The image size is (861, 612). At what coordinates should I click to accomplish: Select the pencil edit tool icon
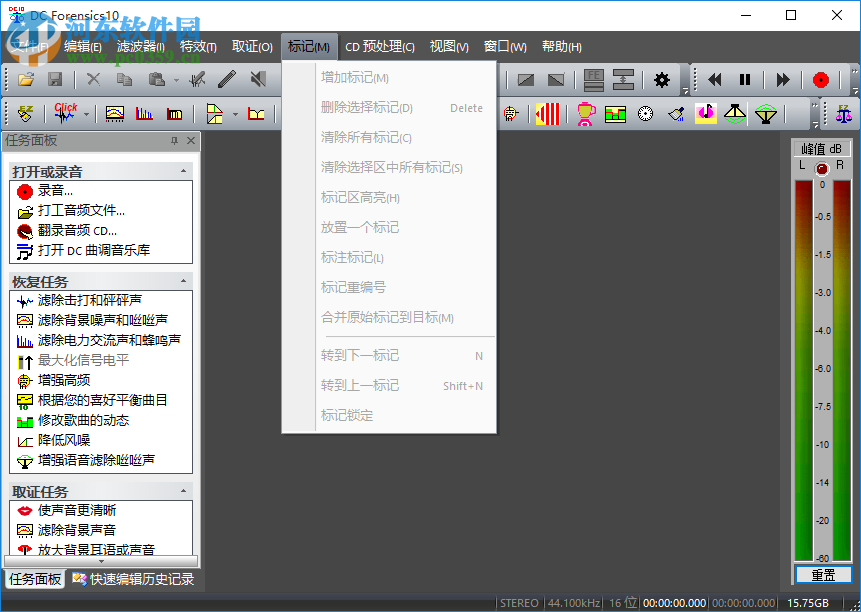point(227,80)
